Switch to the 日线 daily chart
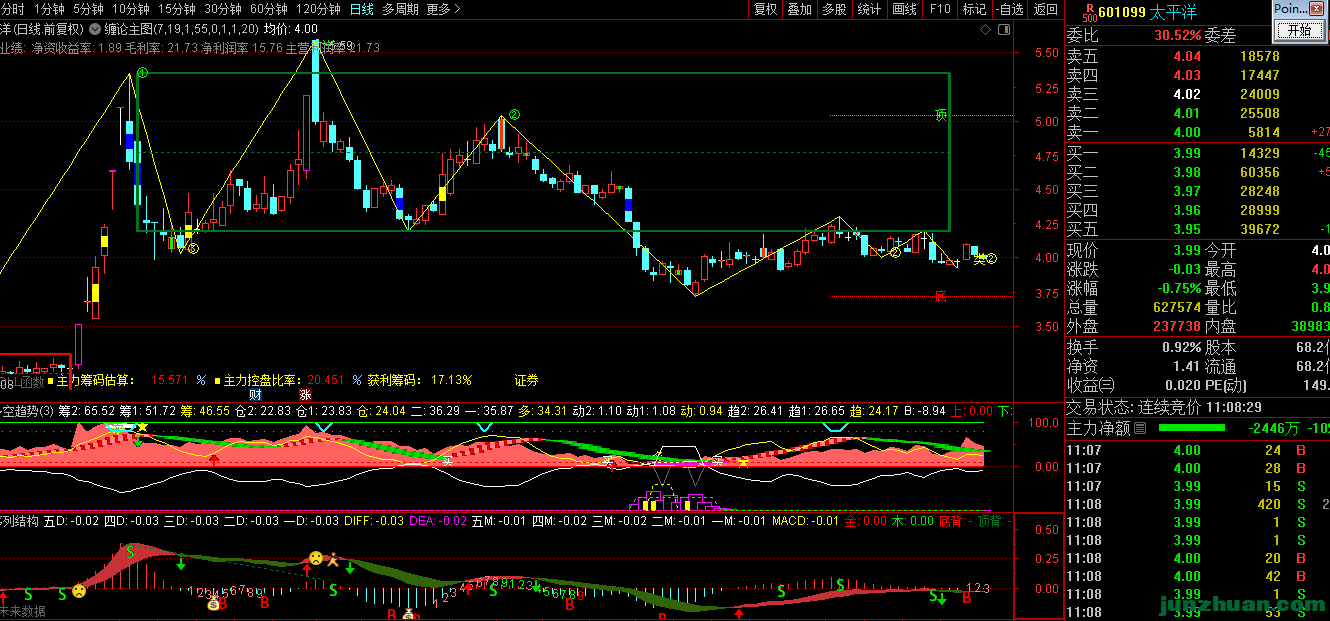This screenshot has width=1330, height=621. [x=362, y=9]
